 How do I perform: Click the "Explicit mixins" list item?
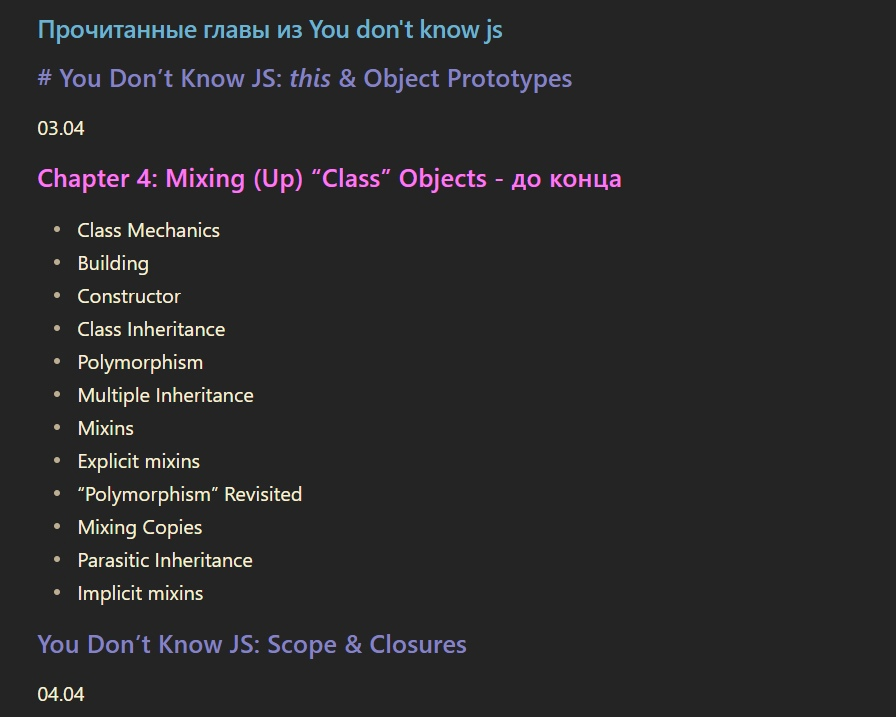point(138,461)
